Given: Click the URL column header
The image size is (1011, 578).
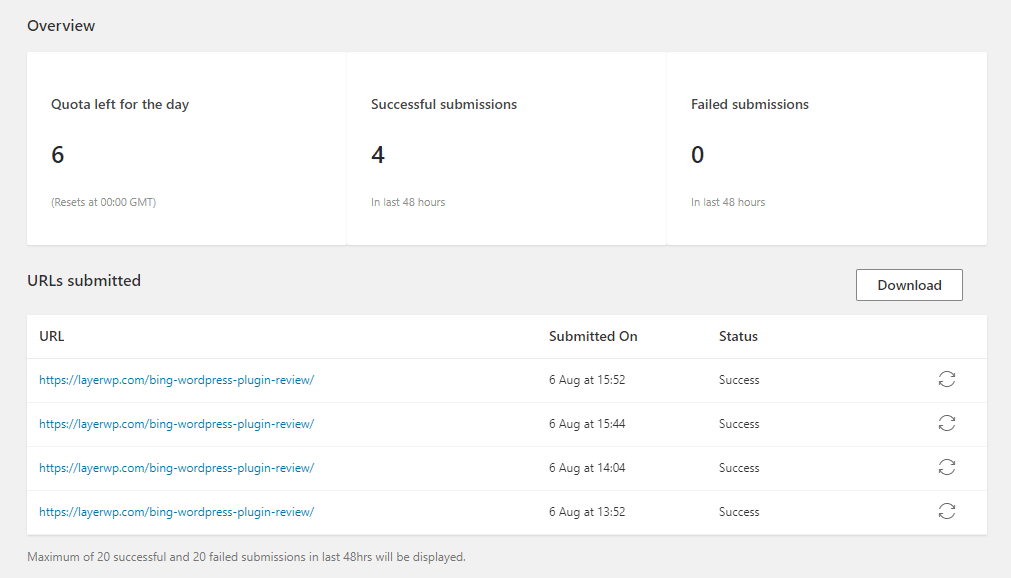Looking at the screenshot, I should point(52,336).
